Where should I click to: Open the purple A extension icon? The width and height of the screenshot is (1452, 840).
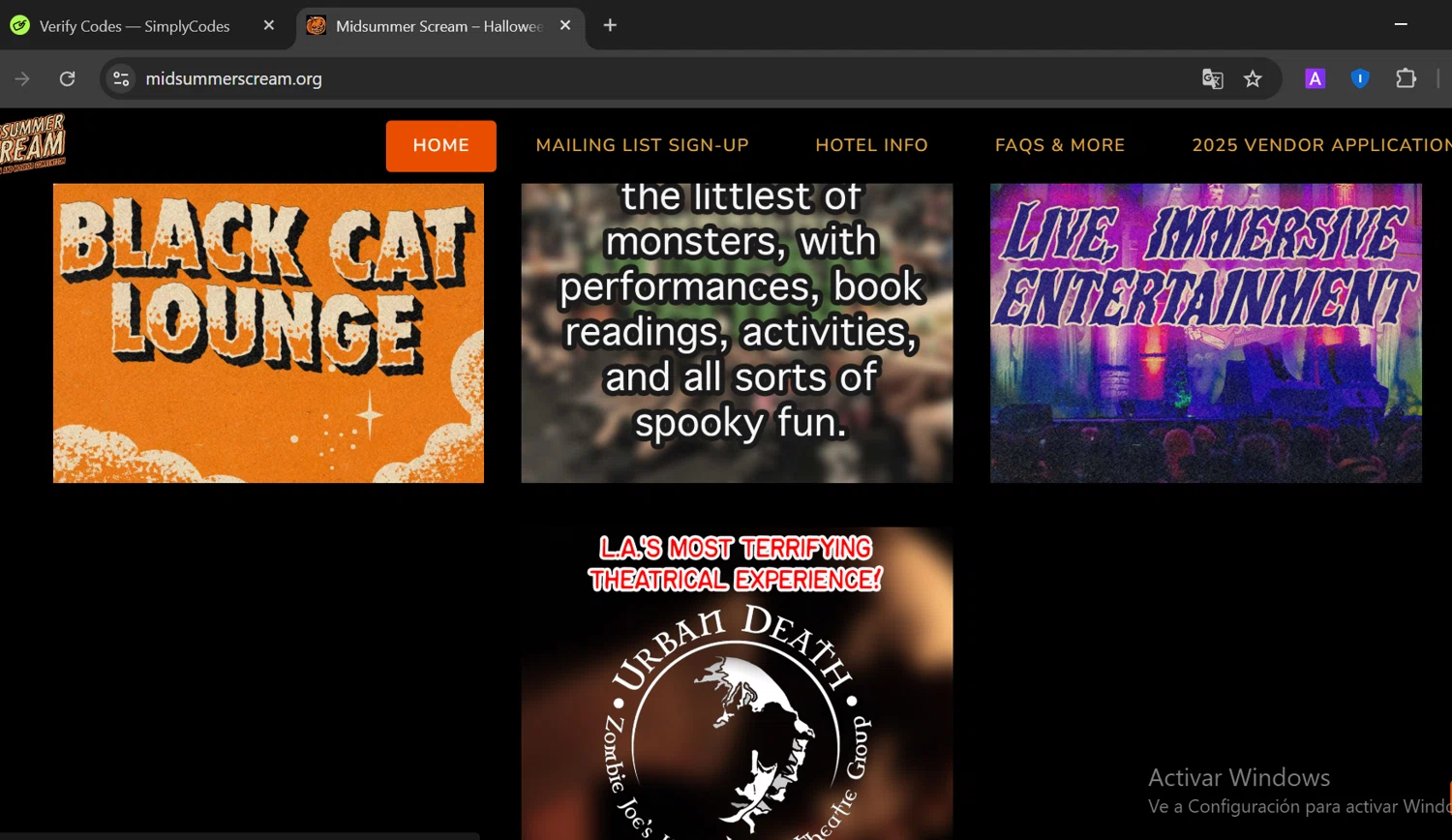pos(1315,78)
